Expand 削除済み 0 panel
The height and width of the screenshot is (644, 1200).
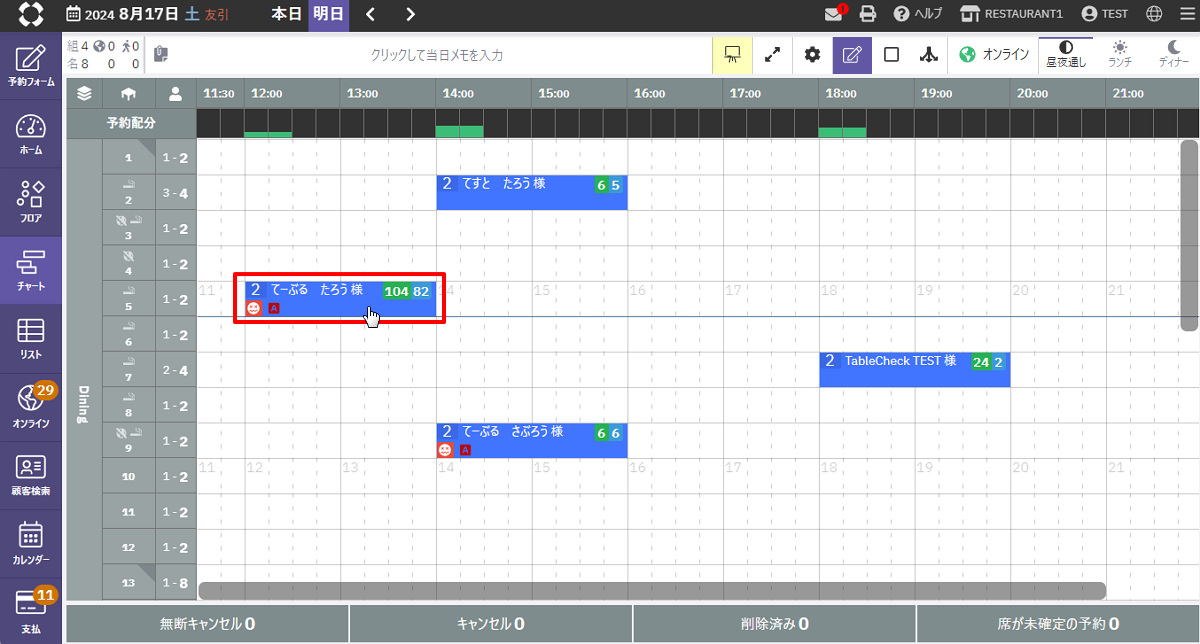point(774,624)
